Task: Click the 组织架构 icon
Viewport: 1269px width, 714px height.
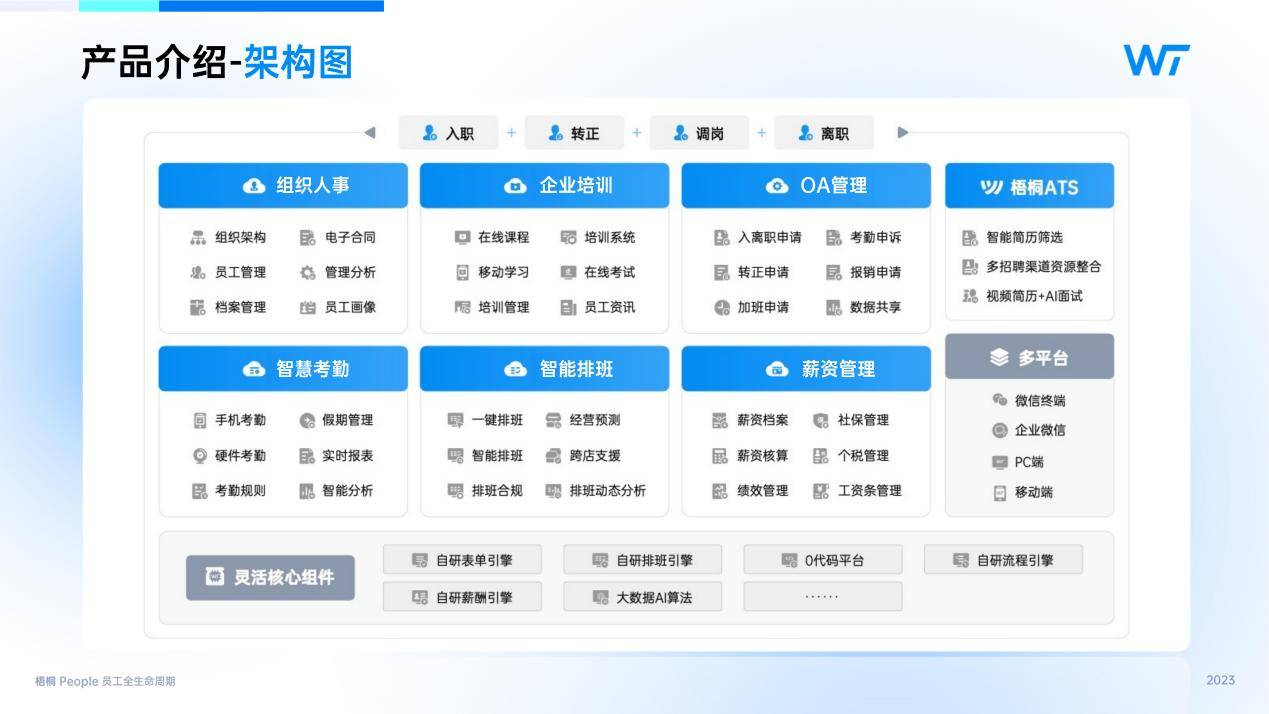Action: (198, 238)
